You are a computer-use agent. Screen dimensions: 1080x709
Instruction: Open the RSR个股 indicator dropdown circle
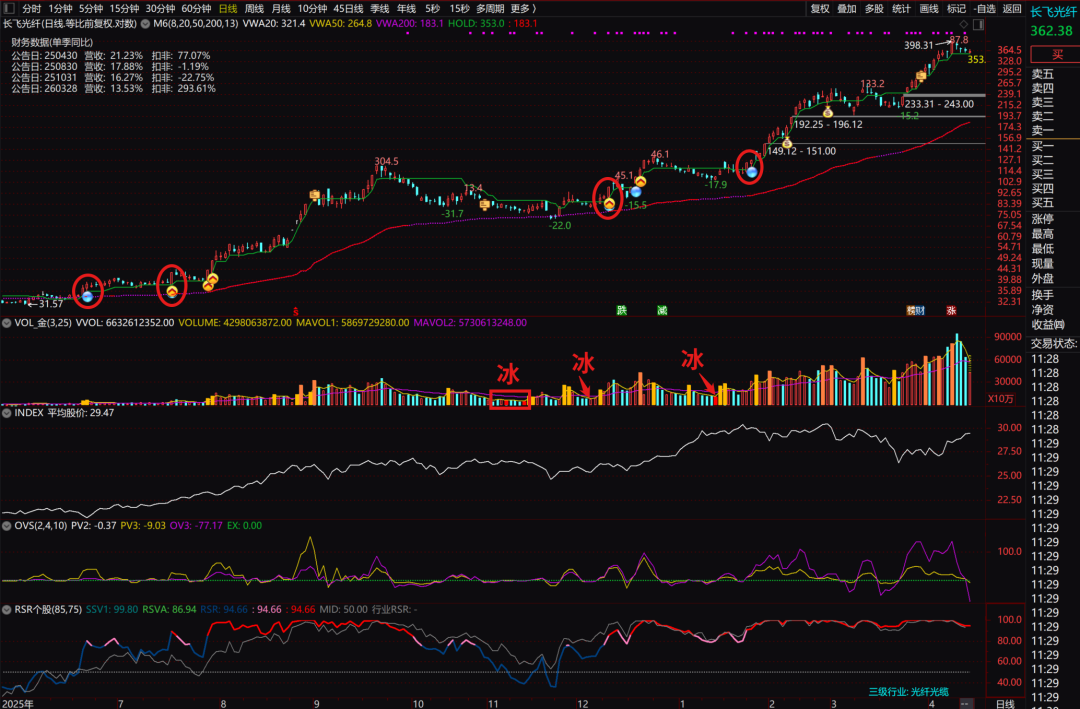[7, 610]
